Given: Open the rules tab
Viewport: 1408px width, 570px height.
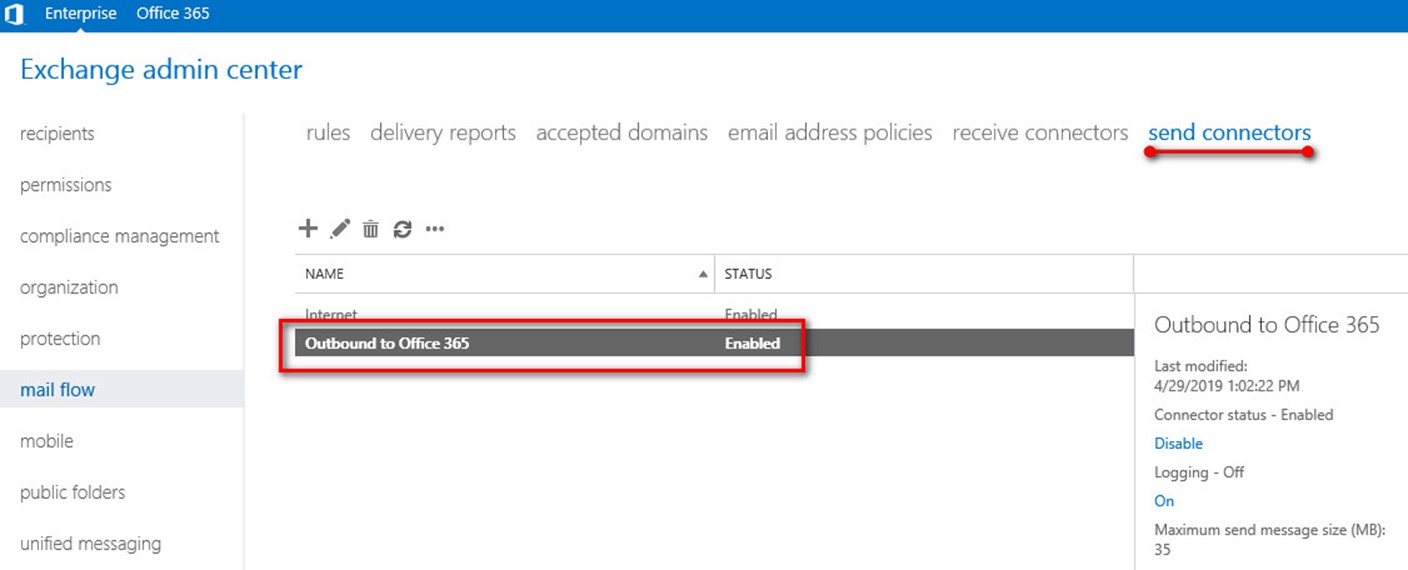Looking at the screenshot, I should (328, 133).
